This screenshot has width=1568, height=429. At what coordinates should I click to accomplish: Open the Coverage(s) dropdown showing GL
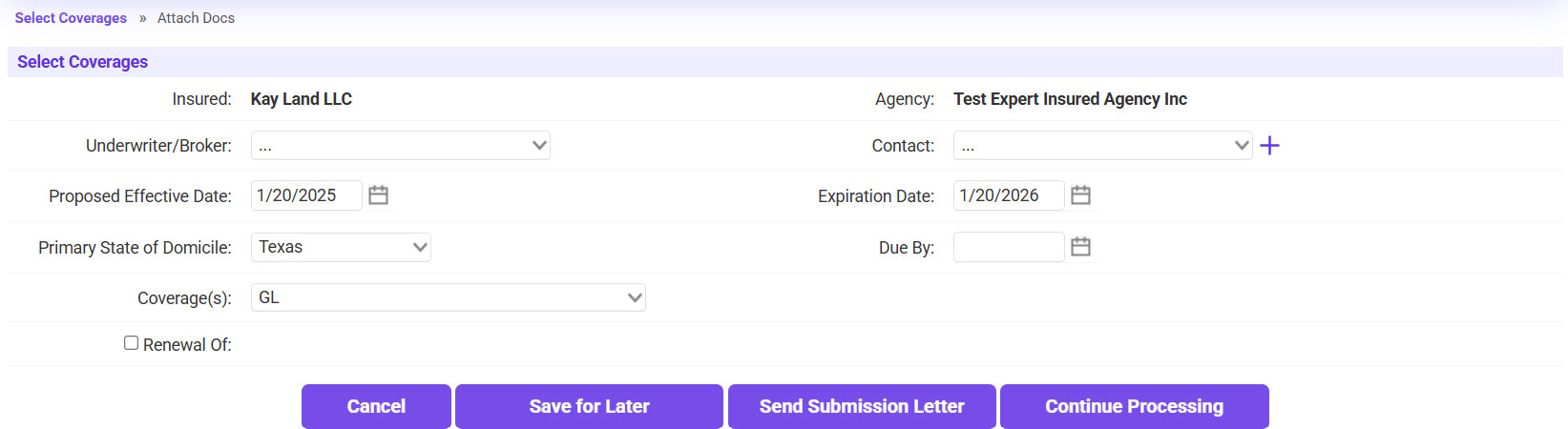tap(448, 297)
